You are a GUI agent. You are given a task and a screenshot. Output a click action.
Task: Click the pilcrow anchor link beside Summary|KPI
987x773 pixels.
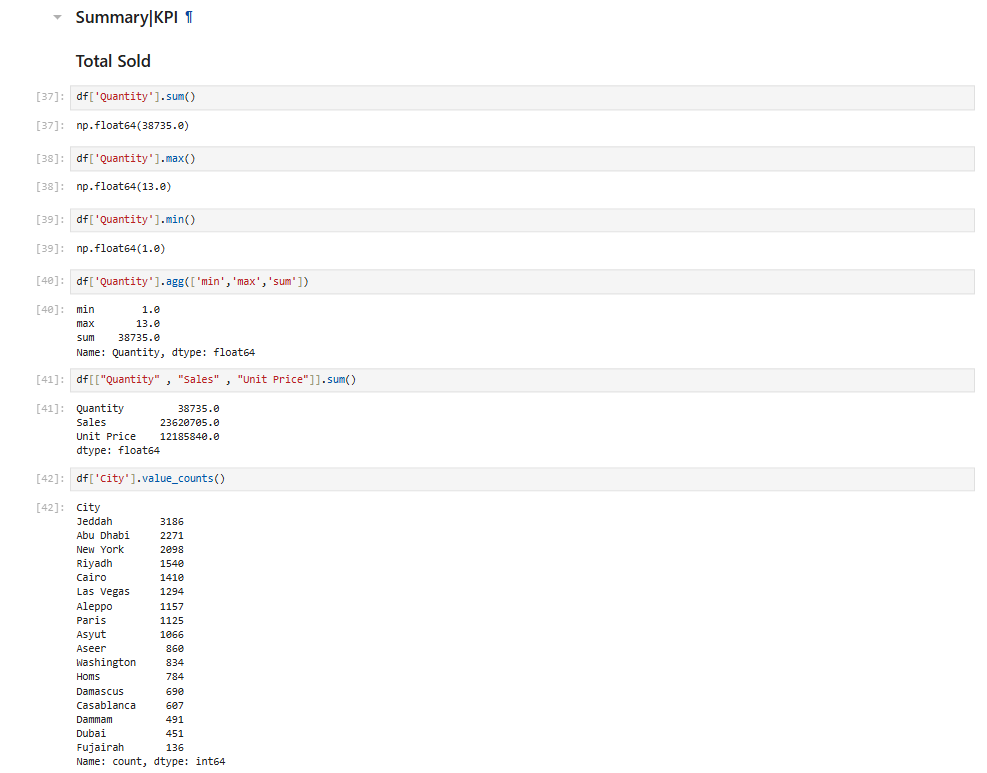pos(189,18)
